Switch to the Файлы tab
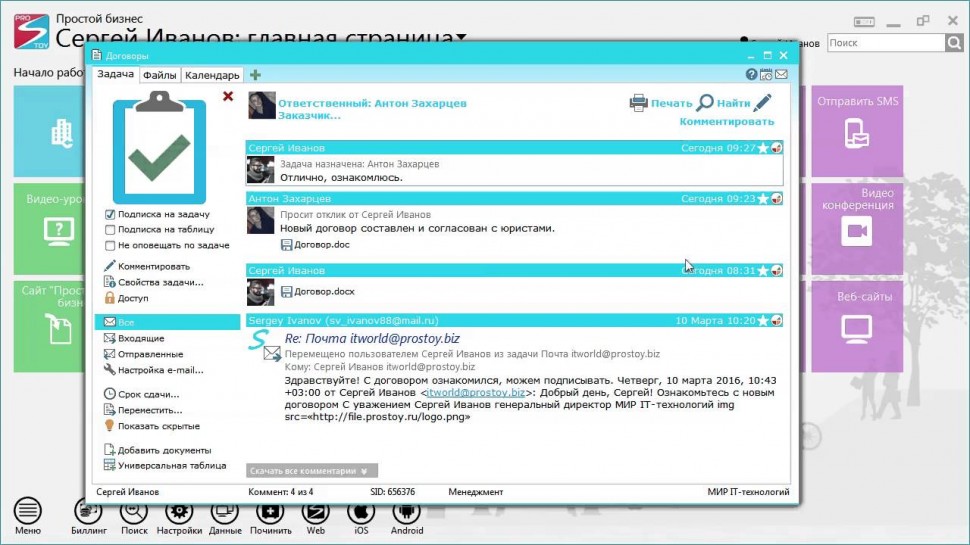 click(159, 75)
